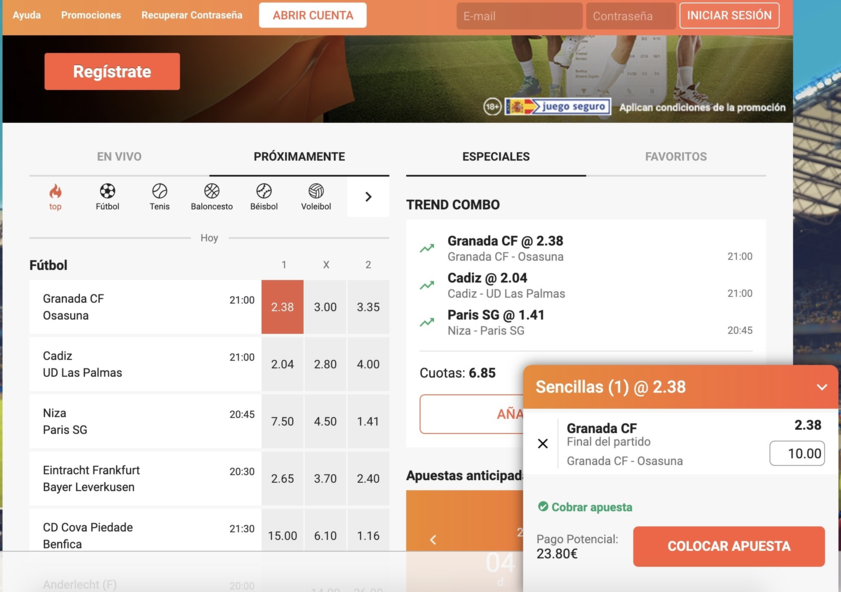
Task: Select the Fútbol sport icon
Action: (107, 196)
